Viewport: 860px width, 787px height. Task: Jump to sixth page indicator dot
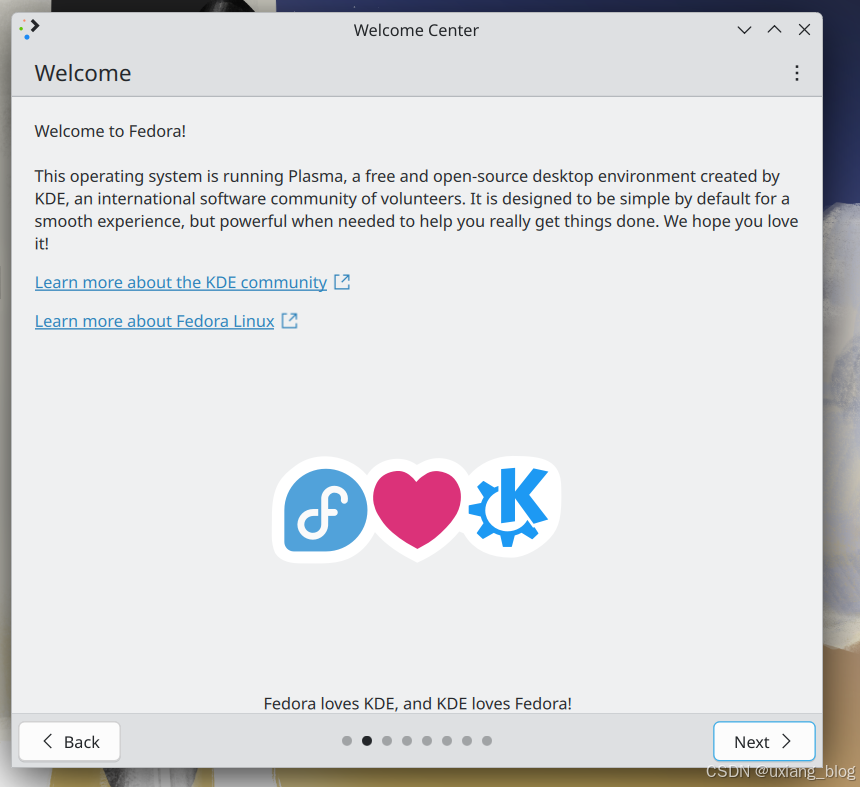tap(447, 741)
